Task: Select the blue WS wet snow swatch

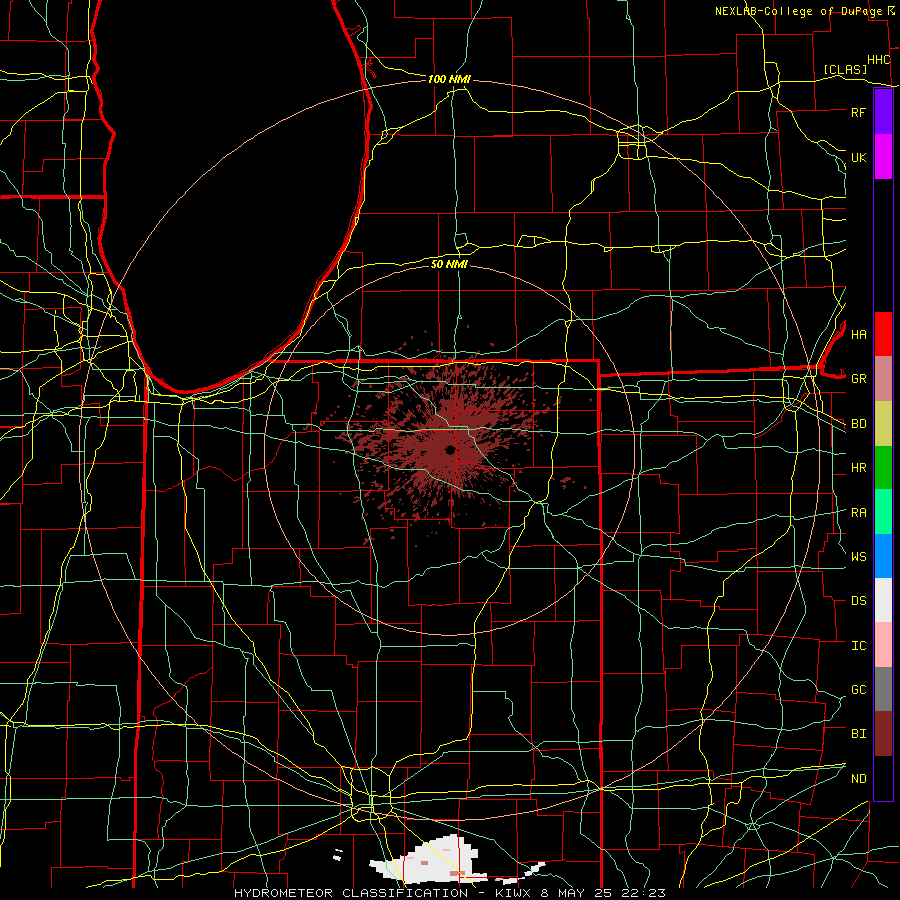Action: [883, 556]
